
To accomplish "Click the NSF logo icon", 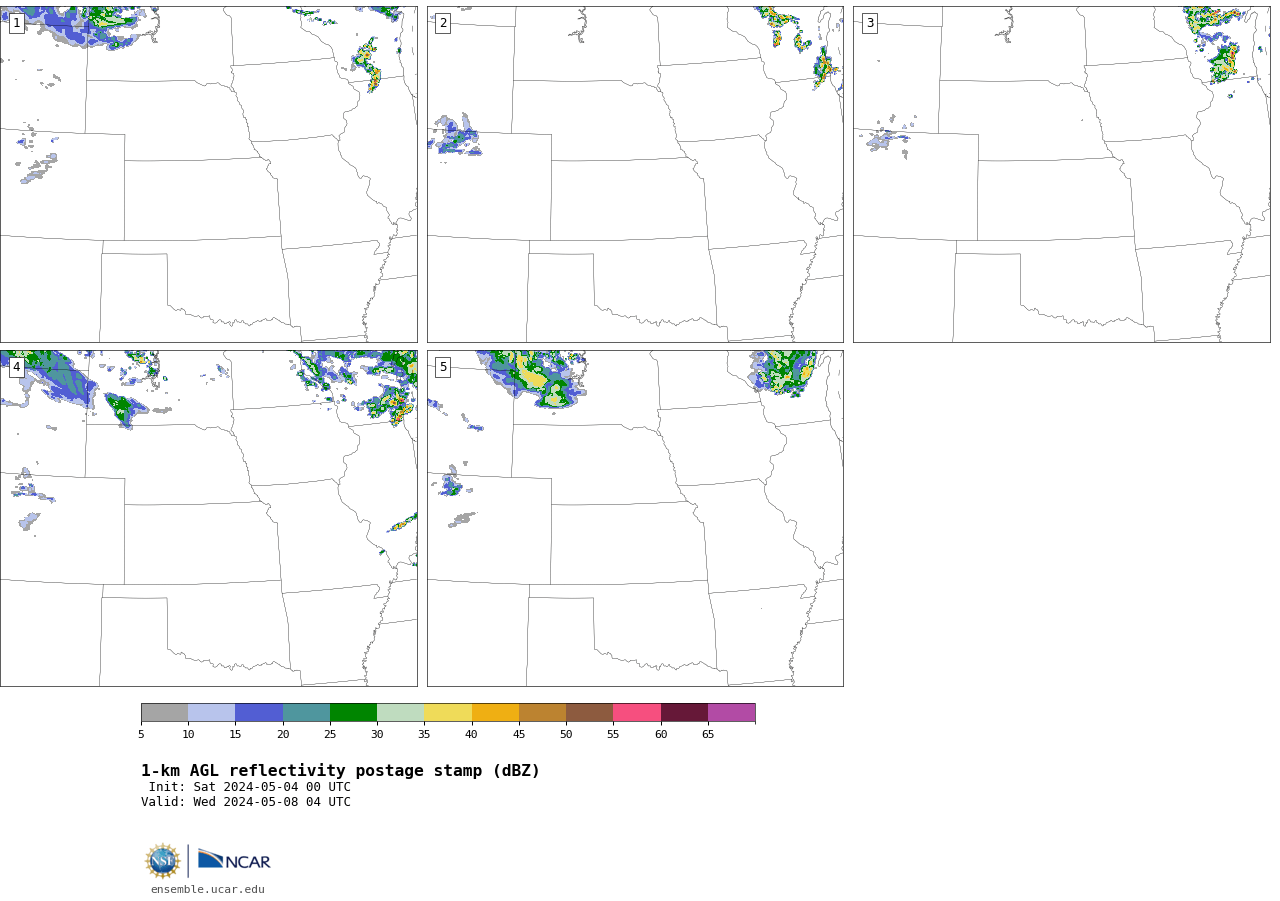I will (163, 861).
